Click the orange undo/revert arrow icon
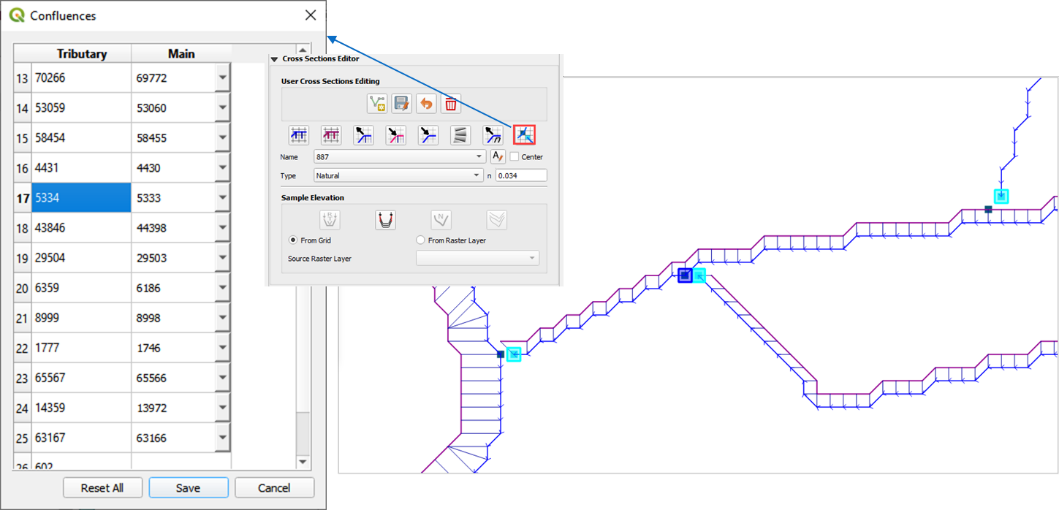This screenshot has width=1059, height=510. 426,104
